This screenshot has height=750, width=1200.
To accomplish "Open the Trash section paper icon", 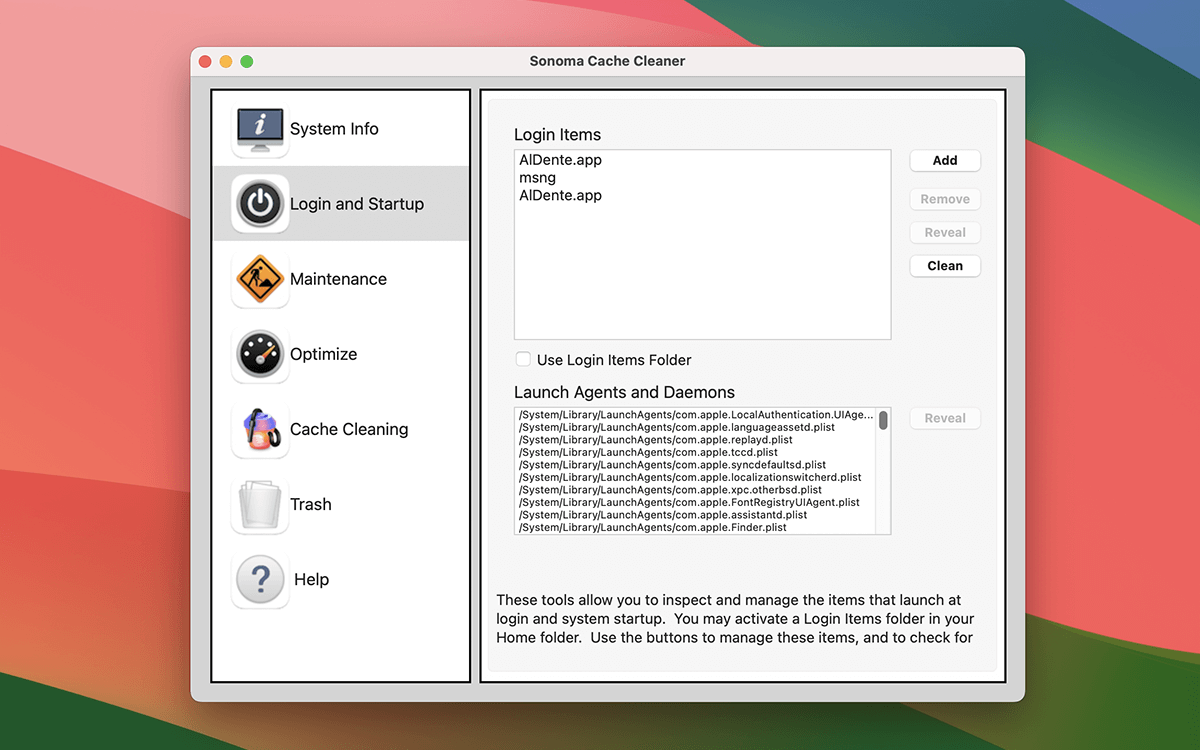I will 260,504.
